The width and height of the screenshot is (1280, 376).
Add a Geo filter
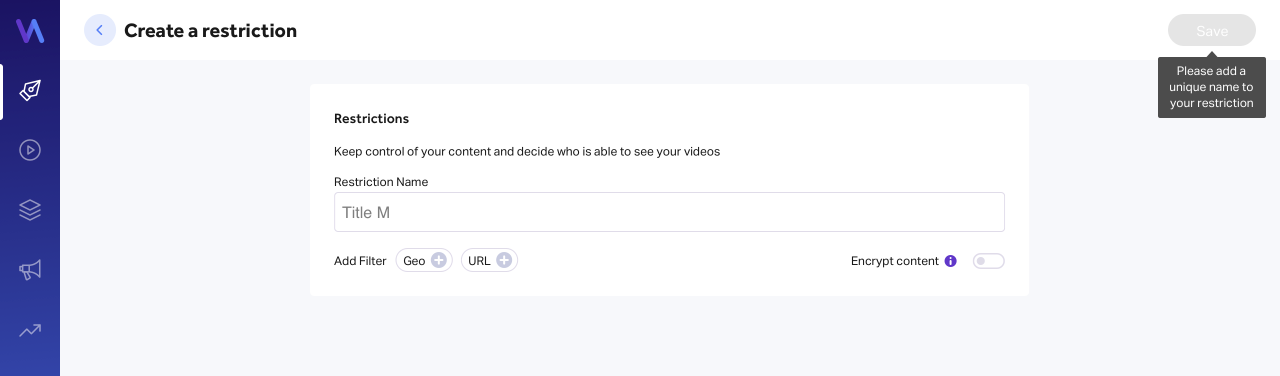(424, 261)
